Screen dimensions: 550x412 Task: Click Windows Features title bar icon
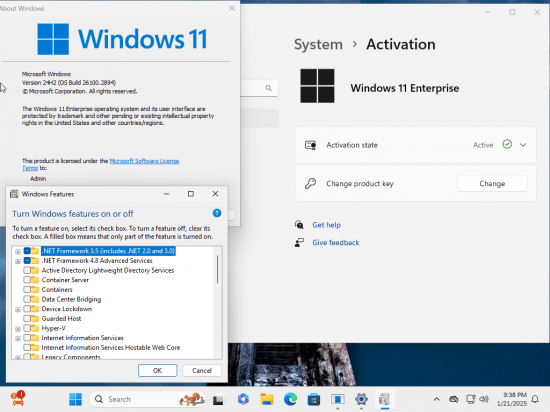14,194
